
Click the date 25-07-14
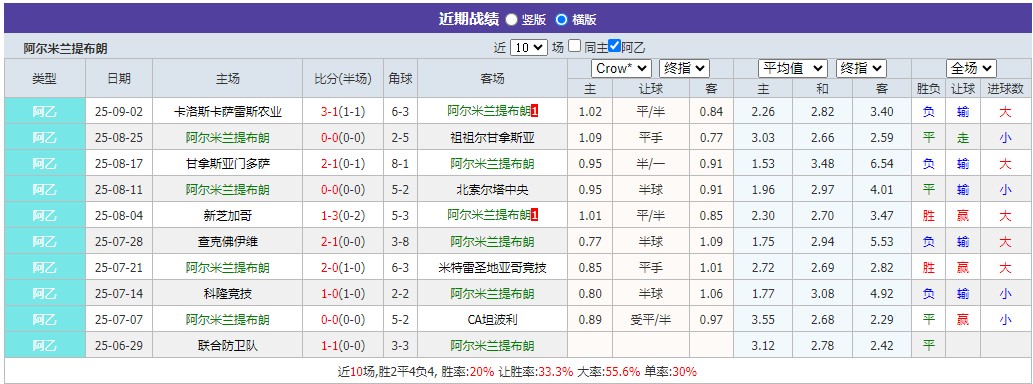[119, 293]
